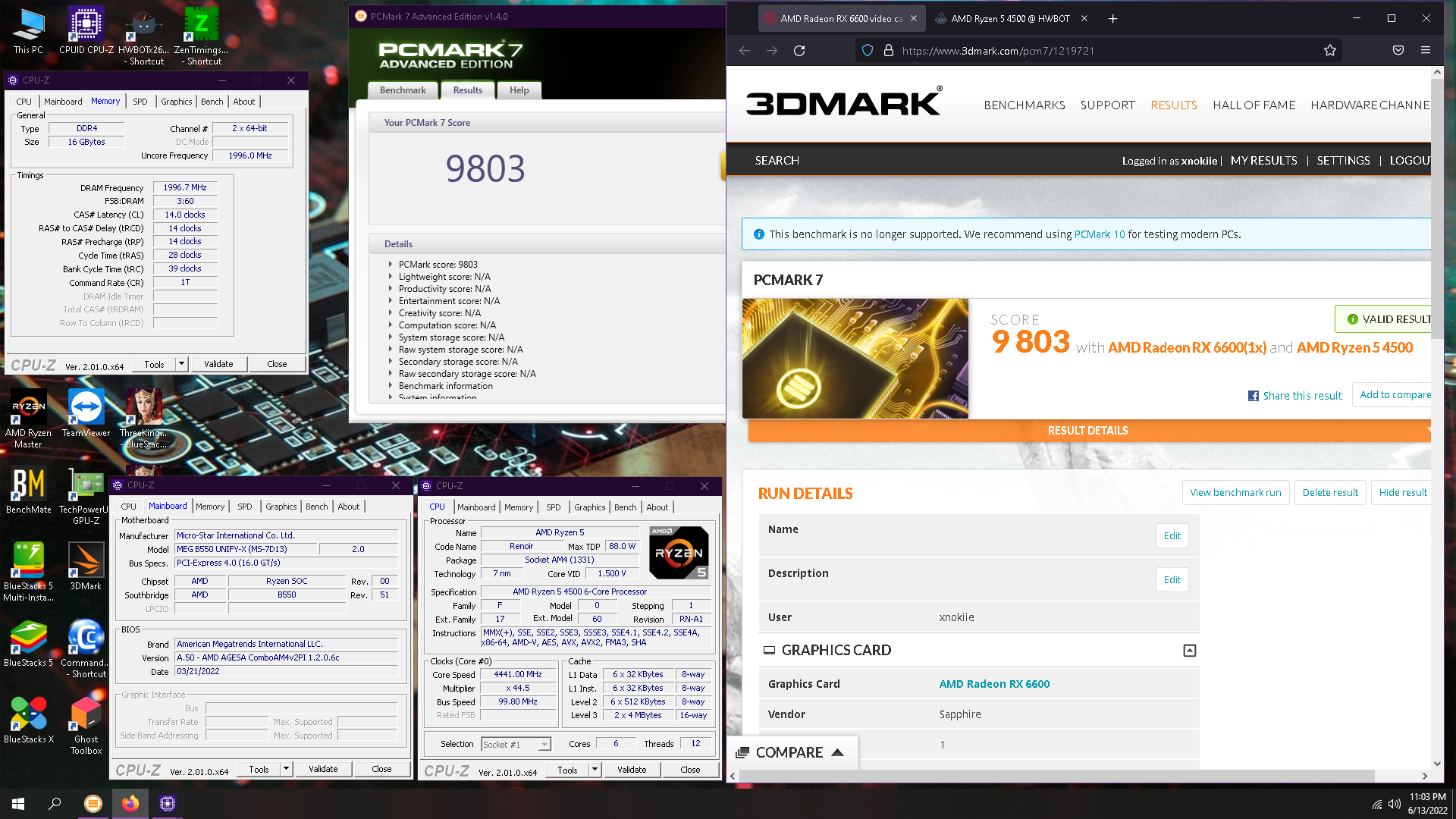This screenshot has height=819, width=1456.
Task: Launch BlueStacks 5 desktop icon
Action: [x=28, y=643]
